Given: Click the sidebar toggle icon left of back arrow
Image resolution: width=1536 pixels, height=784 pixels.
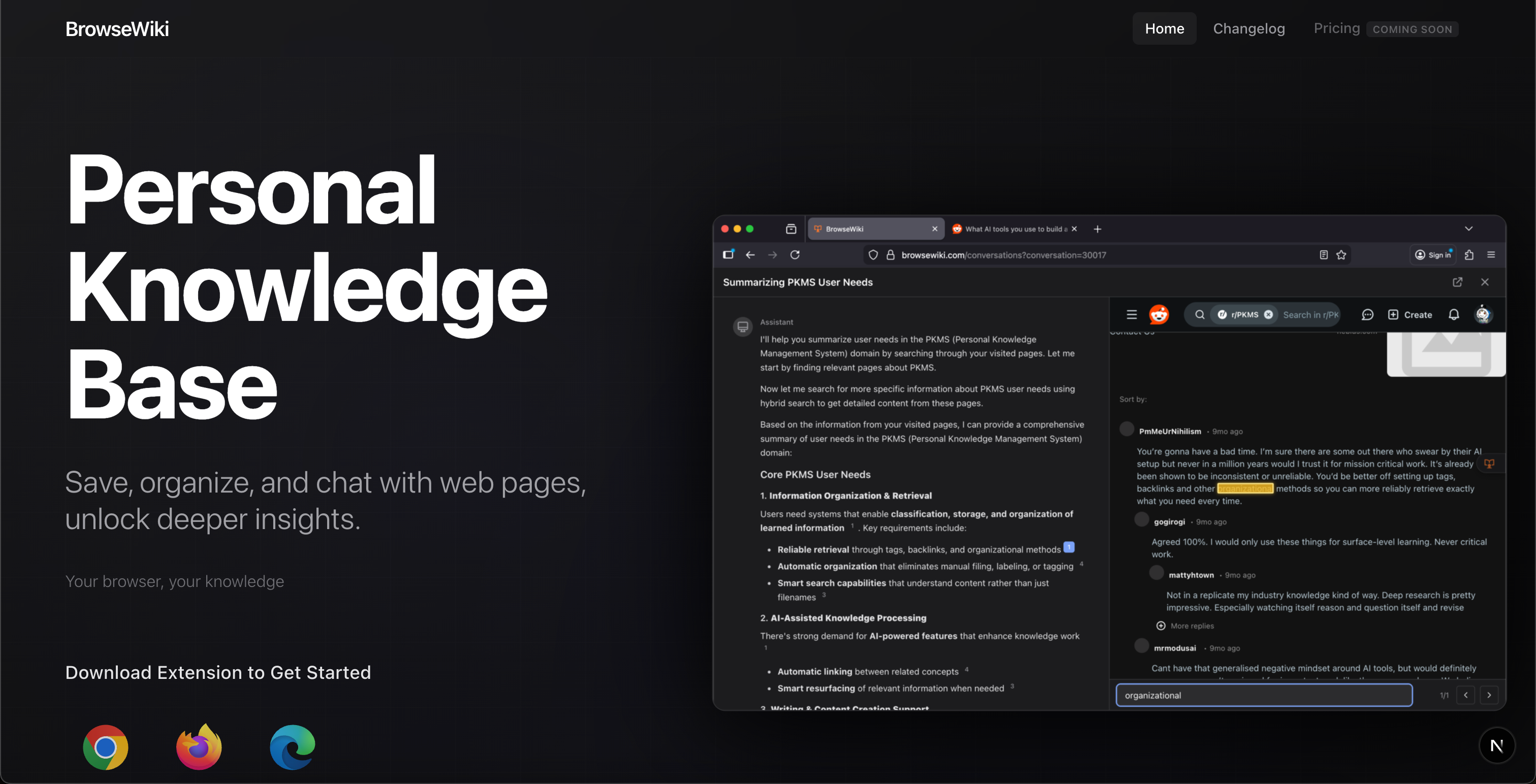Looking at the screenshot, I should (x=728, y=254).
